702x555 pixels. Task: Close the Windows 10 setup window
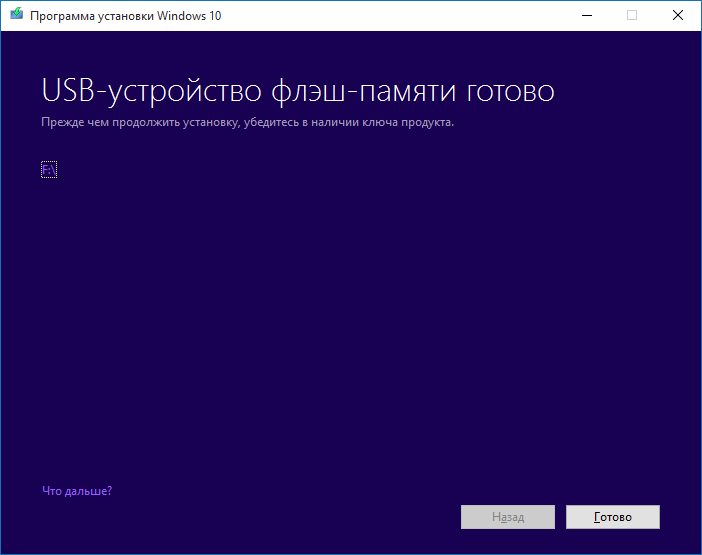pos(678,15)
